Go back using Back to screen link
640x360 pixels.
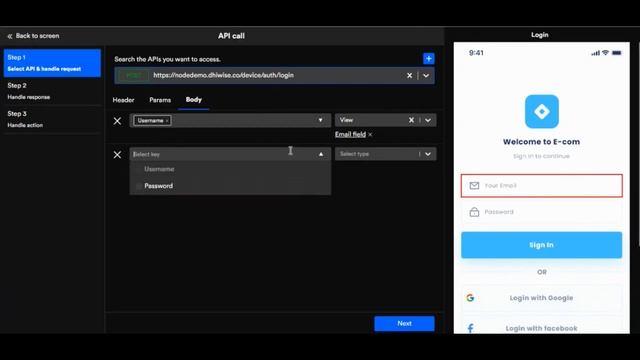click(x=33, y=36)
